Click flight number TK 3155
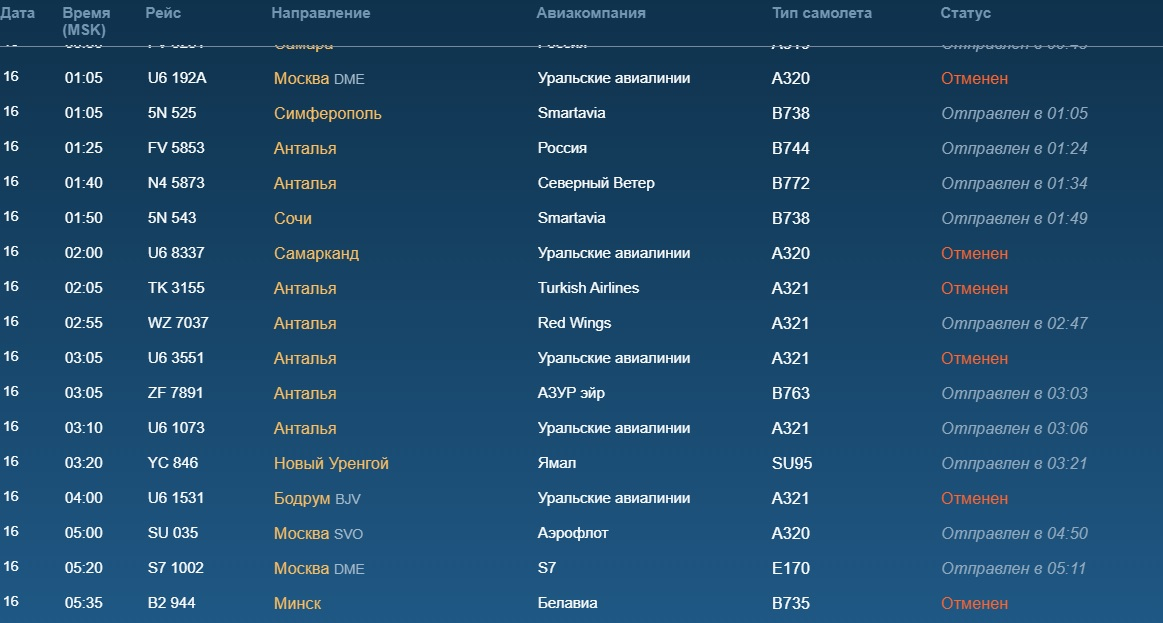1163x623 pixels. click(176, 288)
